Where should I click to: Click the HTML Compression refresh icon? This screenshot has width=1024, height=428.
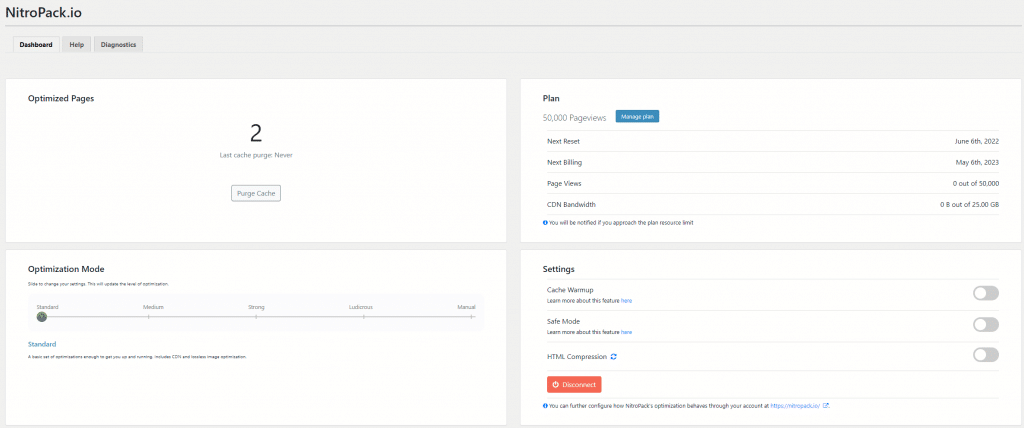tap(613, 357)
